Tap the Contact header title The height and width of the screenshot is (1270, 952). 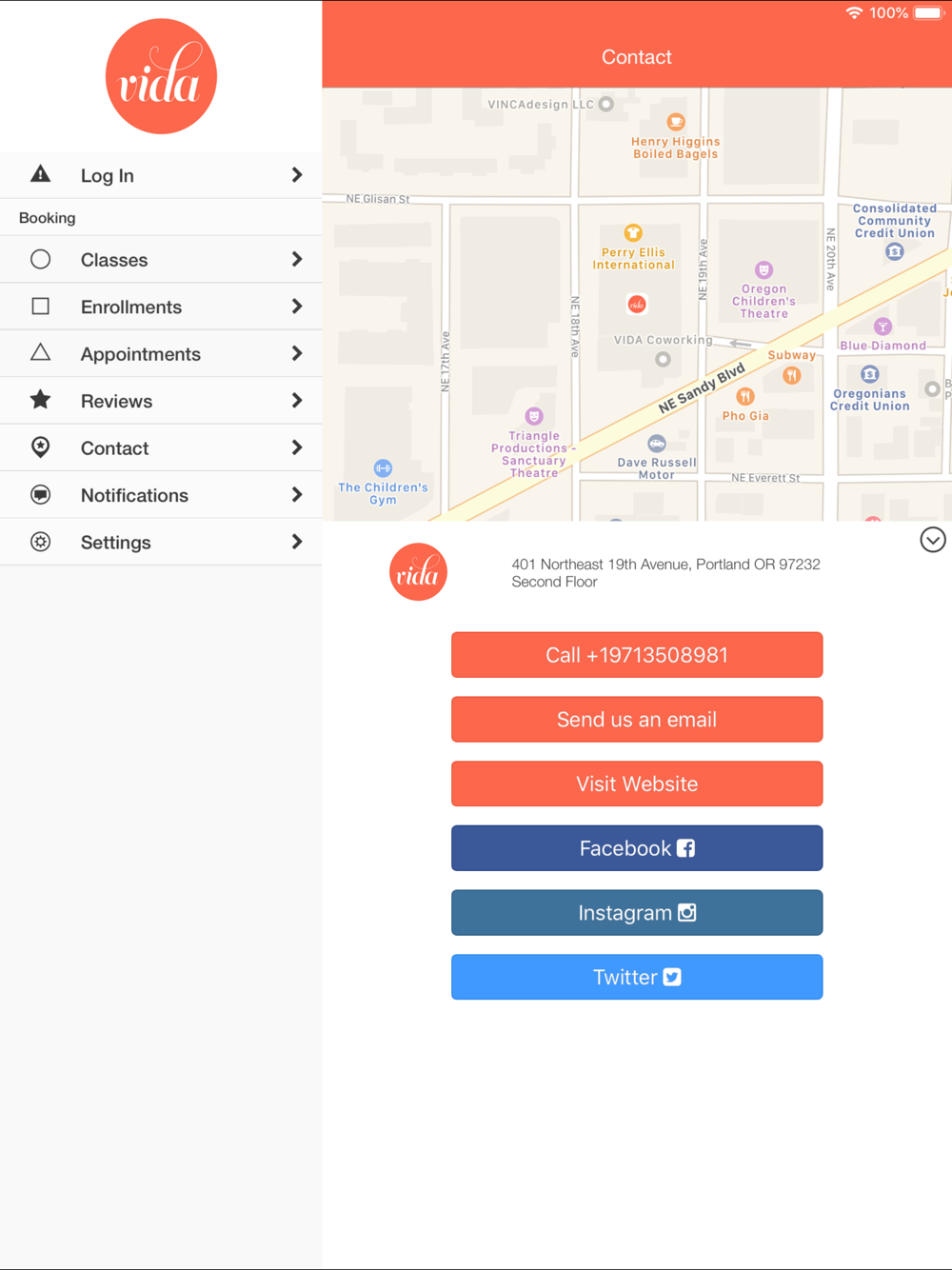point(637,57)
